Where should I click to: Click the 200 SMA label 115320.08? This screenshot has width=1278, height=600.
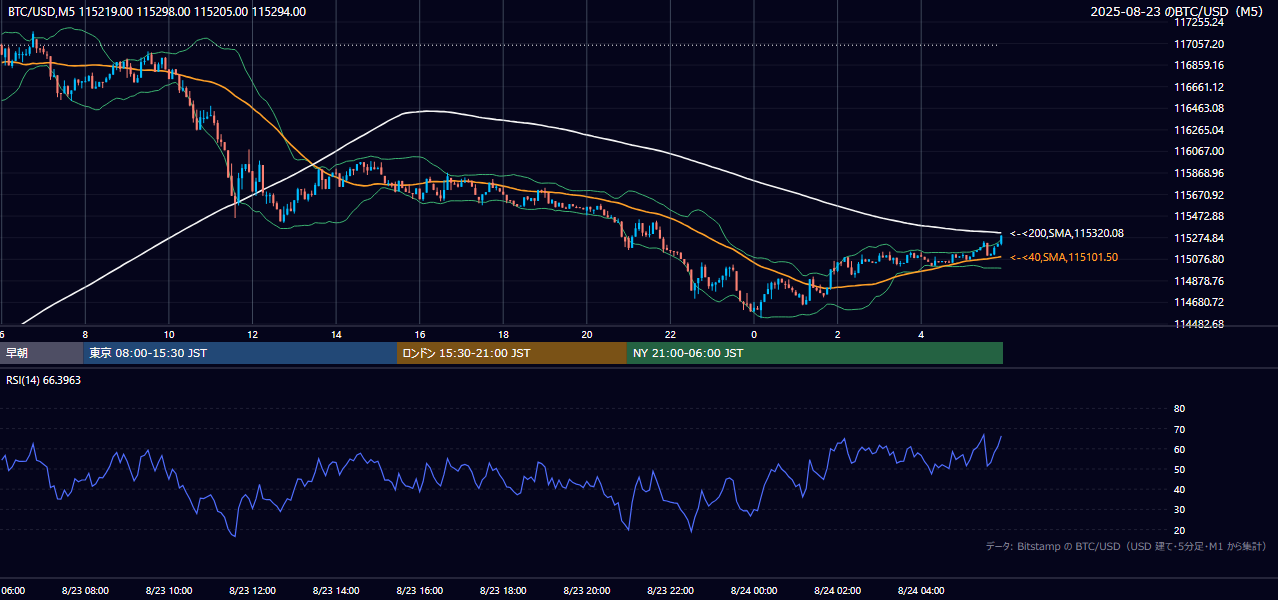[x=1067, y=233]
